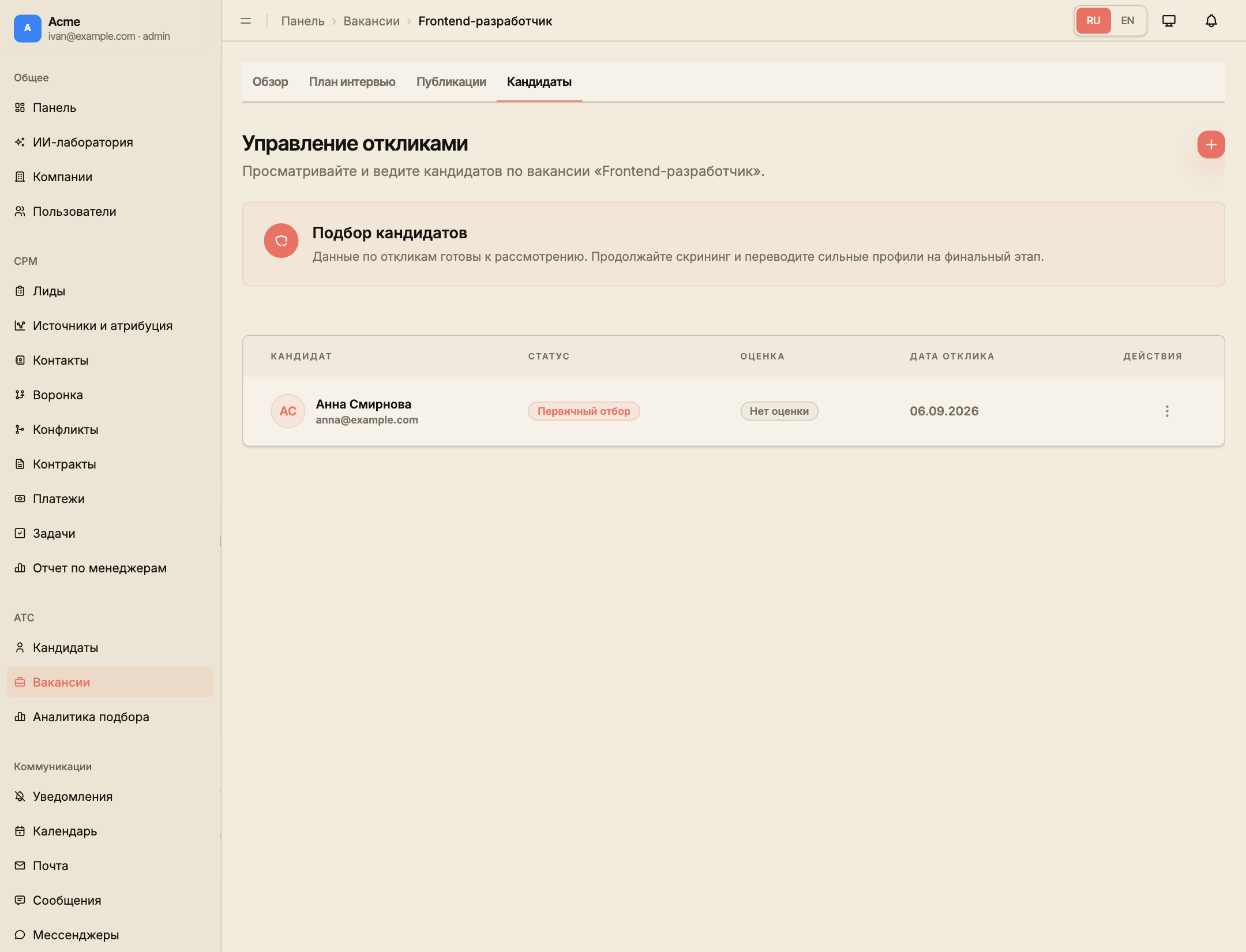Click the Дата отклика column header
This screenshot has height=952, width=1246.
coord(952,356)
